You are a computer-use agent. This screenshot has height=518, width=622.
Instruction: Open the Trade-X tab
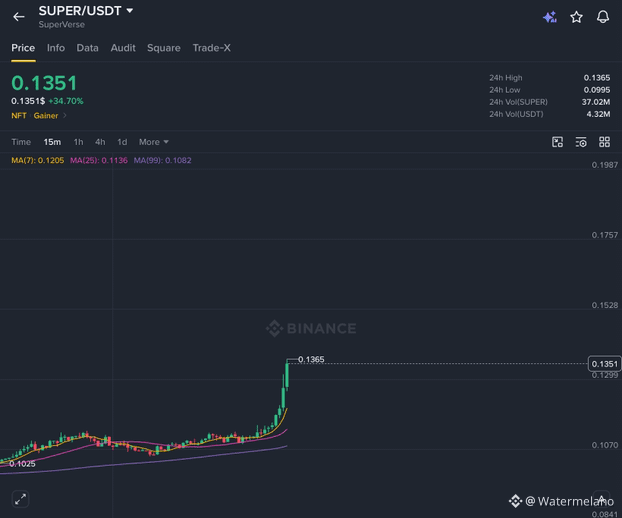click(211, 48)
